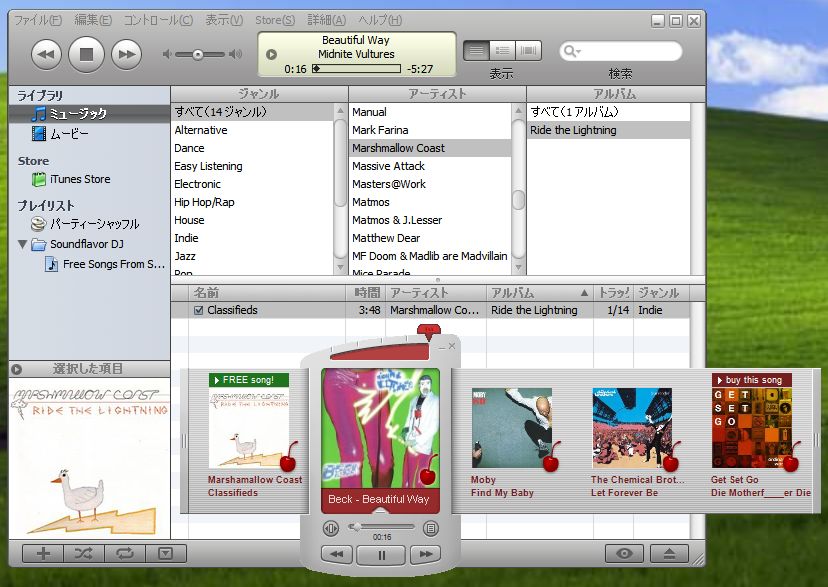Select the Soundflavor DJ folder
828x587 pixels.
[x=87, y=244]
